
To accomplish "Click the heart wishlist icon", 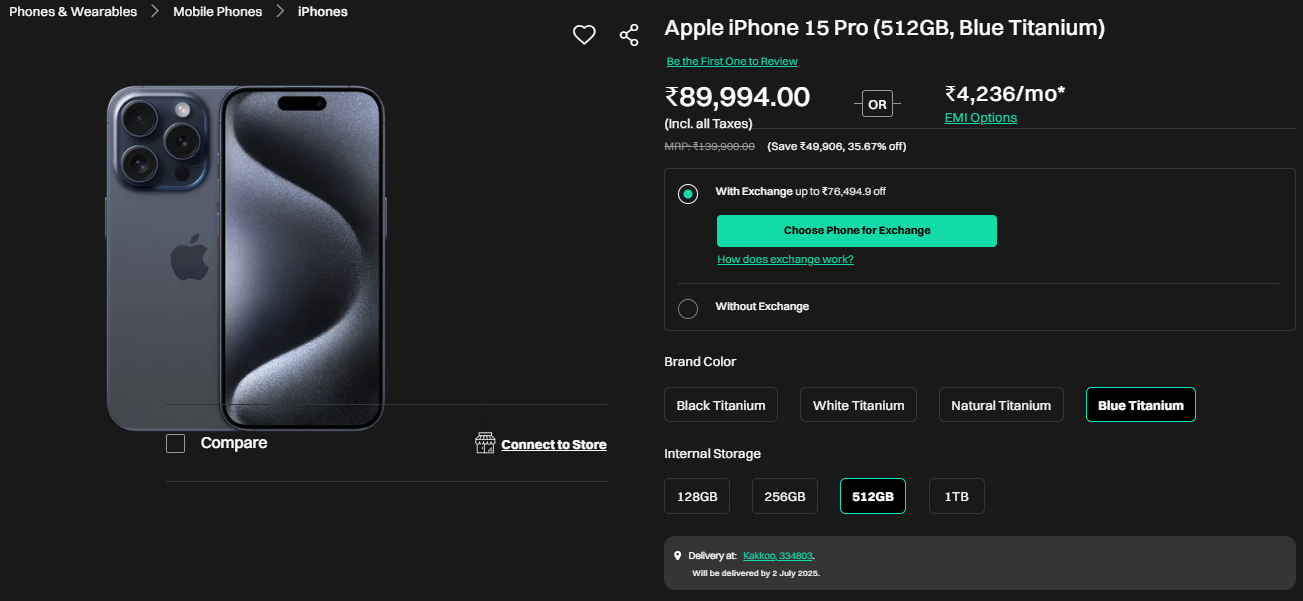I will (584, 35).
